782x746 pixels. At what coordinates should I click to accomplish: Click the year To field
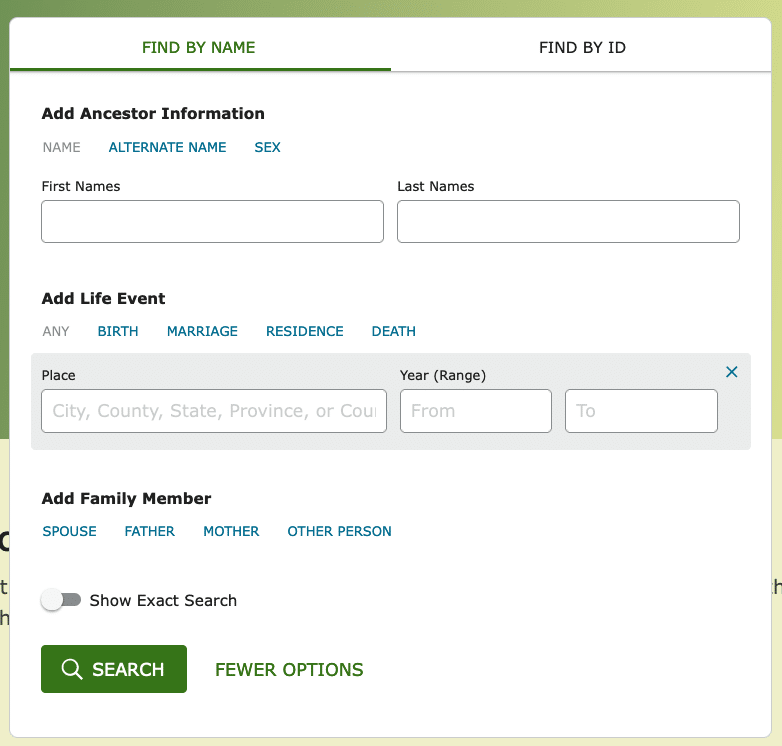coord(641,411)
